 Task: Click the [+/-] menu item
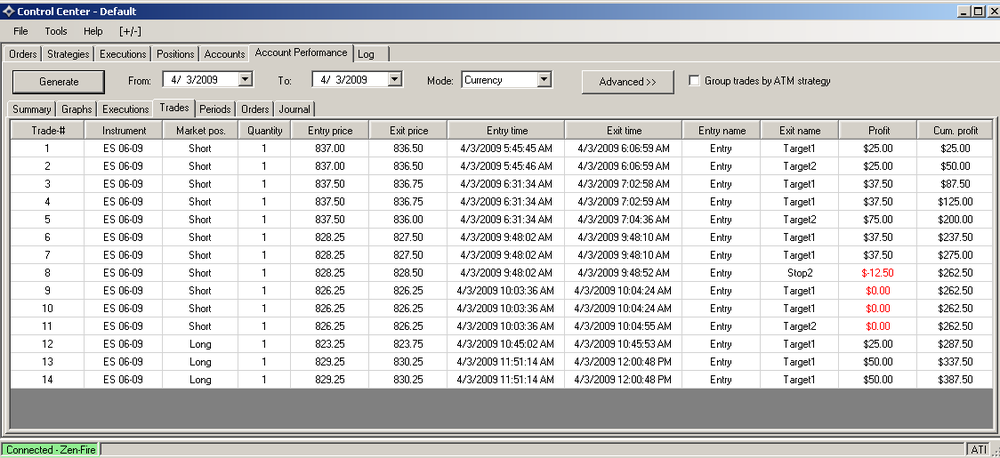pyautogui.click(x=130, y=31)
